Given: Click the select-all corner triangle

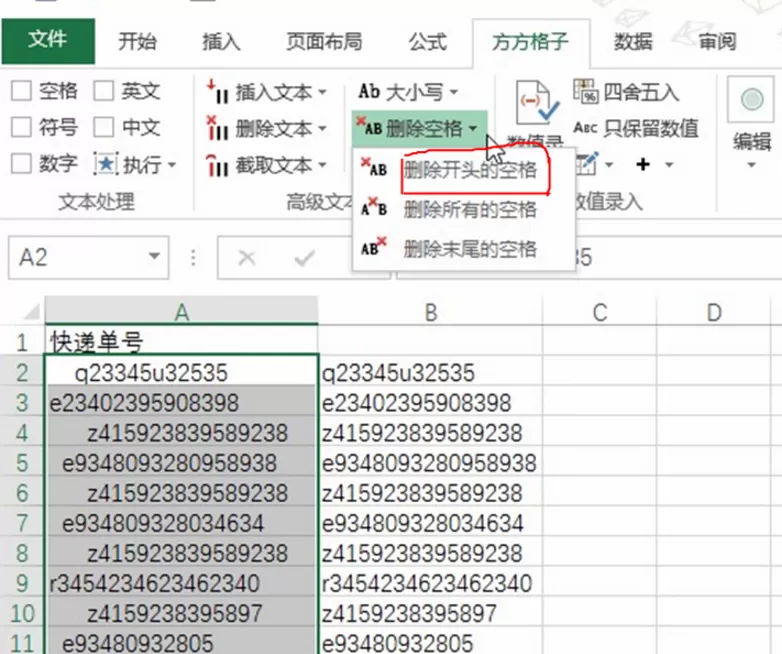Looking at the screenshot, I should [31, 312].
